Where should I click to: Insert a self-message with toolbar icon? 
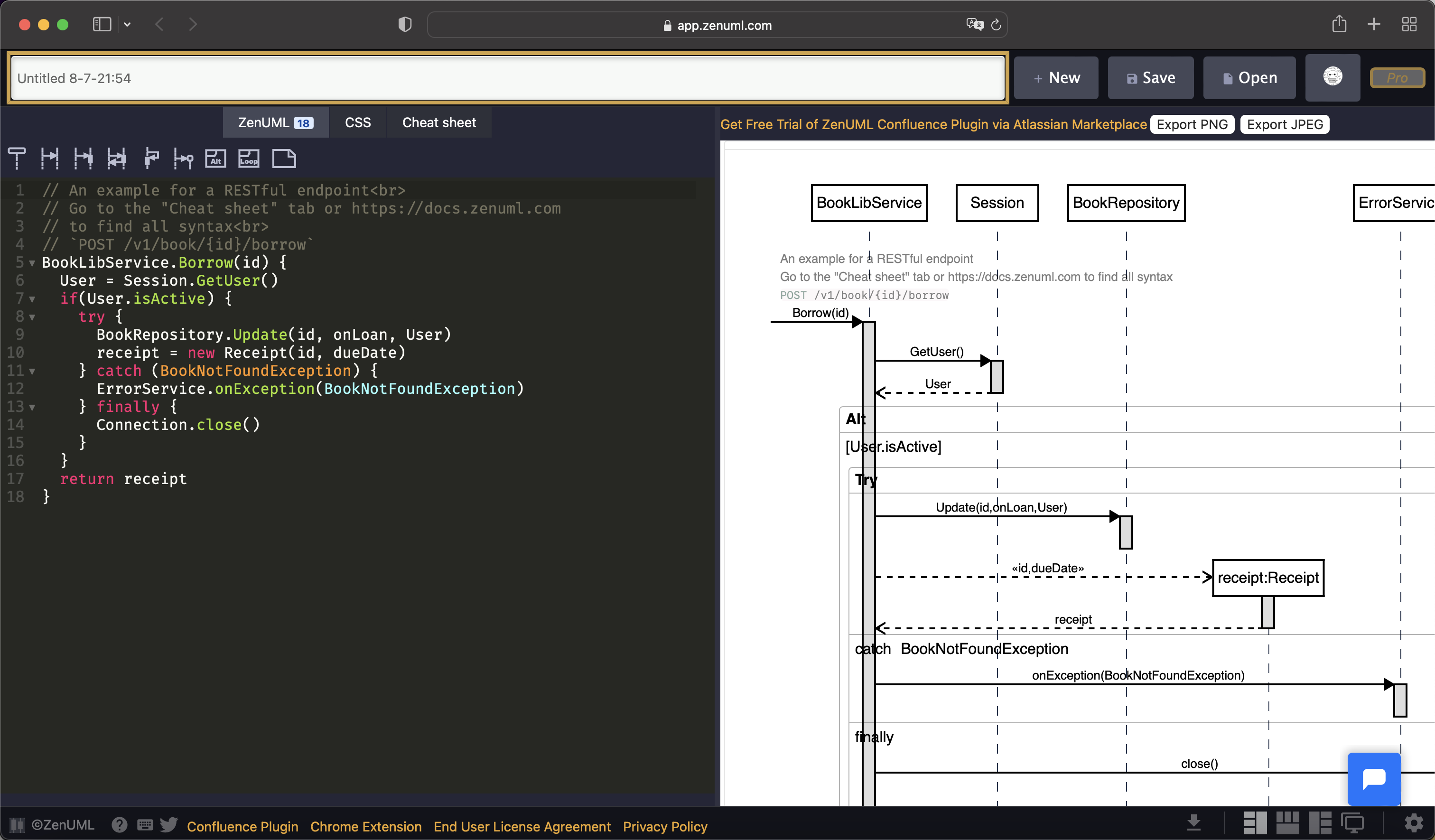[151, 159]
